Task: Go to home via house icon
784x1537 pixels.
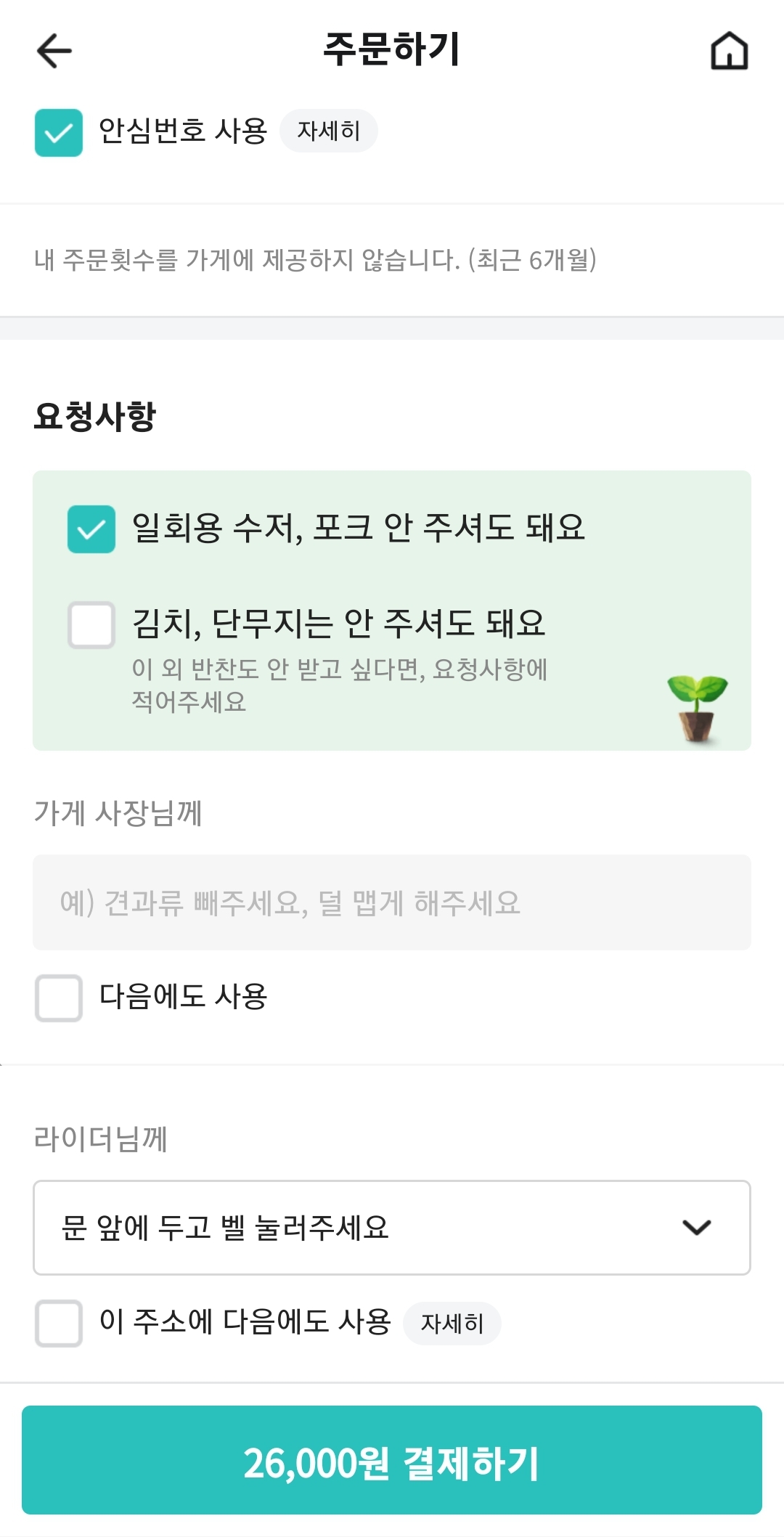Action: pos(729,51)
